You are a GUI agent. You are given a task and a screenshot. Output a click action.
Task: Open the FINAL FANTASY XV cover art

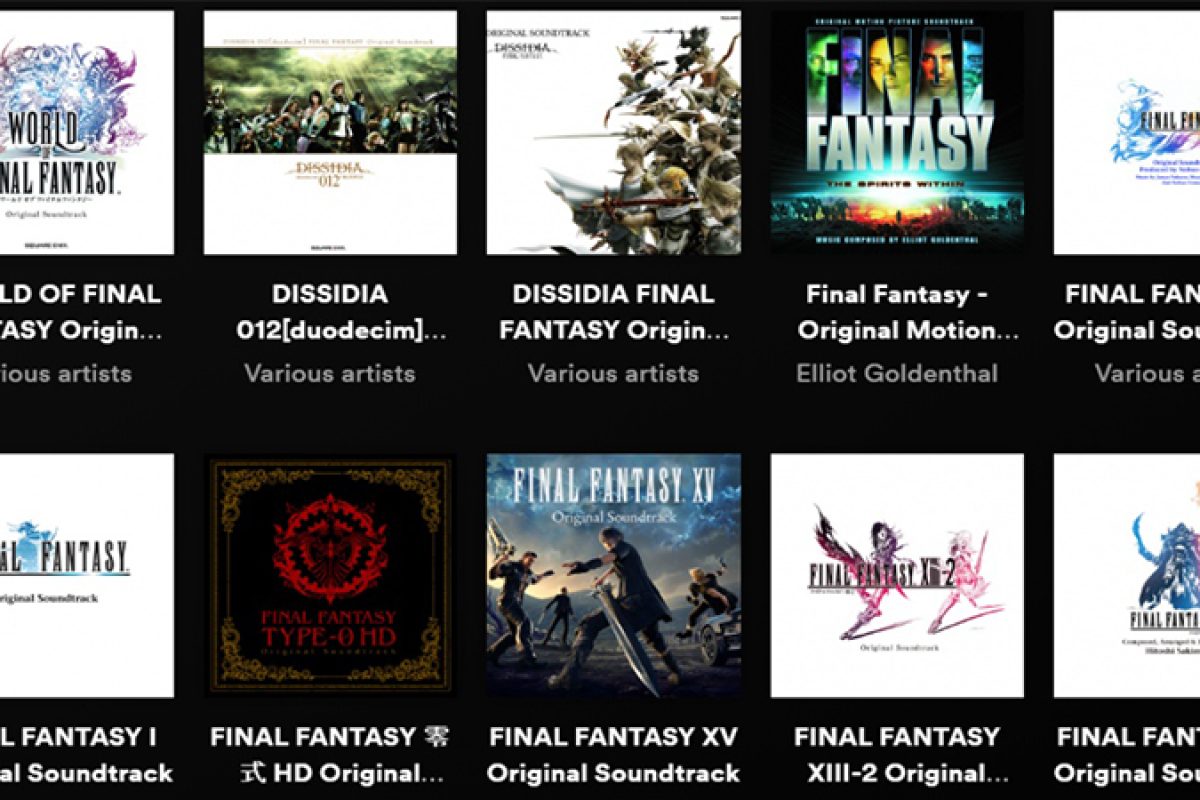coord(613,575)
